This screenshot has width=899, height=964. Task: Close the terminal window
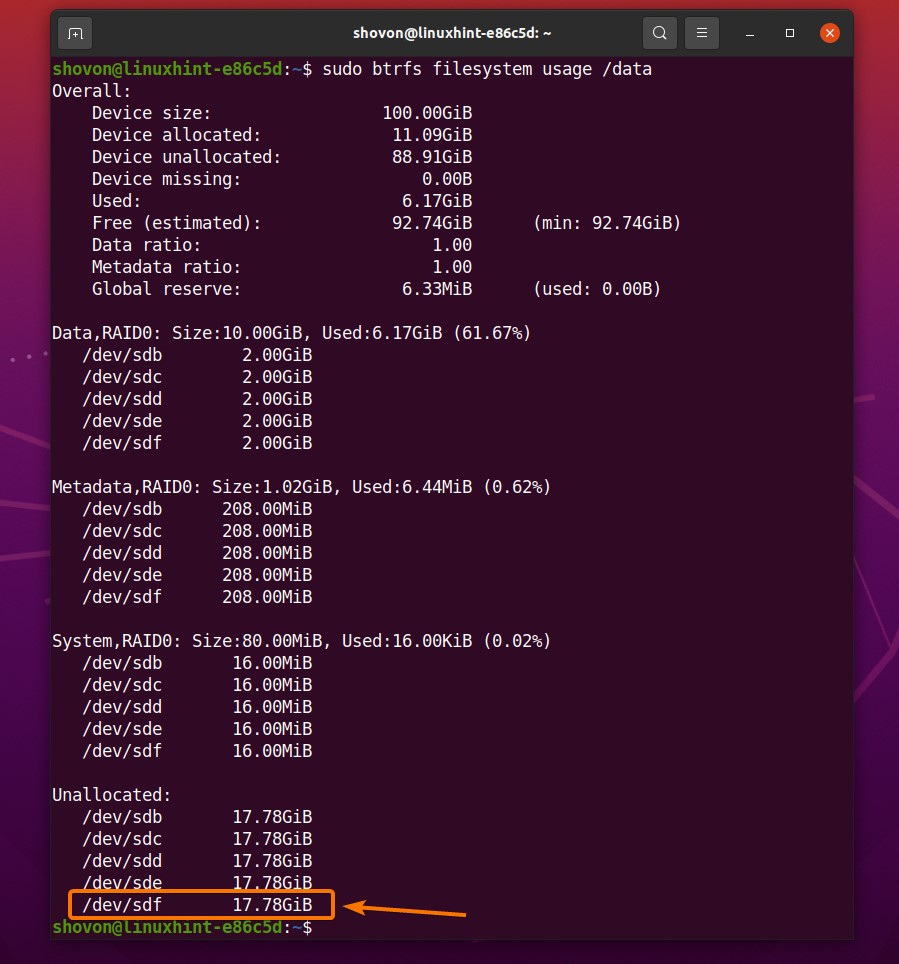pos(829,33)
